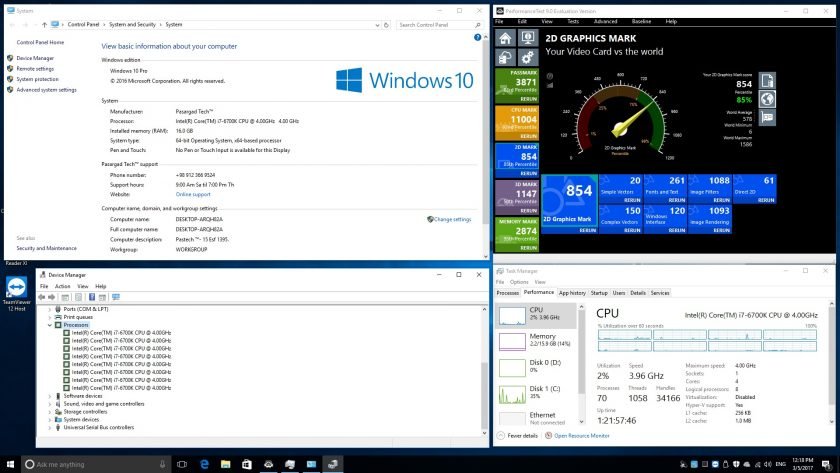840x473 pixels.
Task: Switch to the App history tab
Action: (x=572, y=293)
